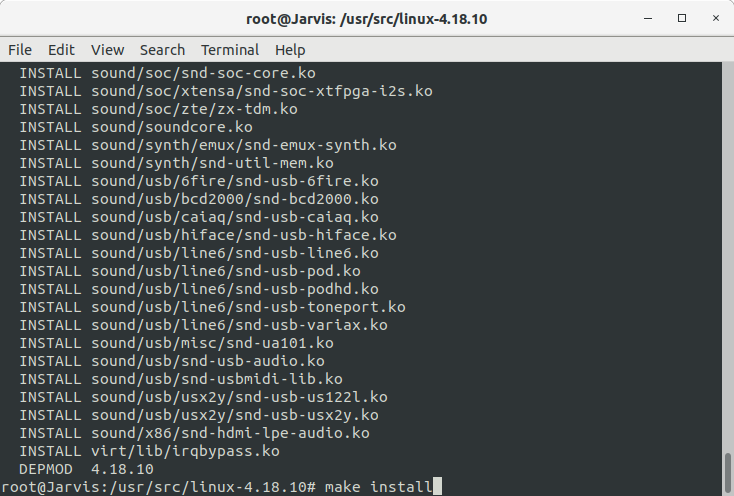Click the snd-usb-audio.ko line
Screen dimensions: 734x496
point(172,362)
